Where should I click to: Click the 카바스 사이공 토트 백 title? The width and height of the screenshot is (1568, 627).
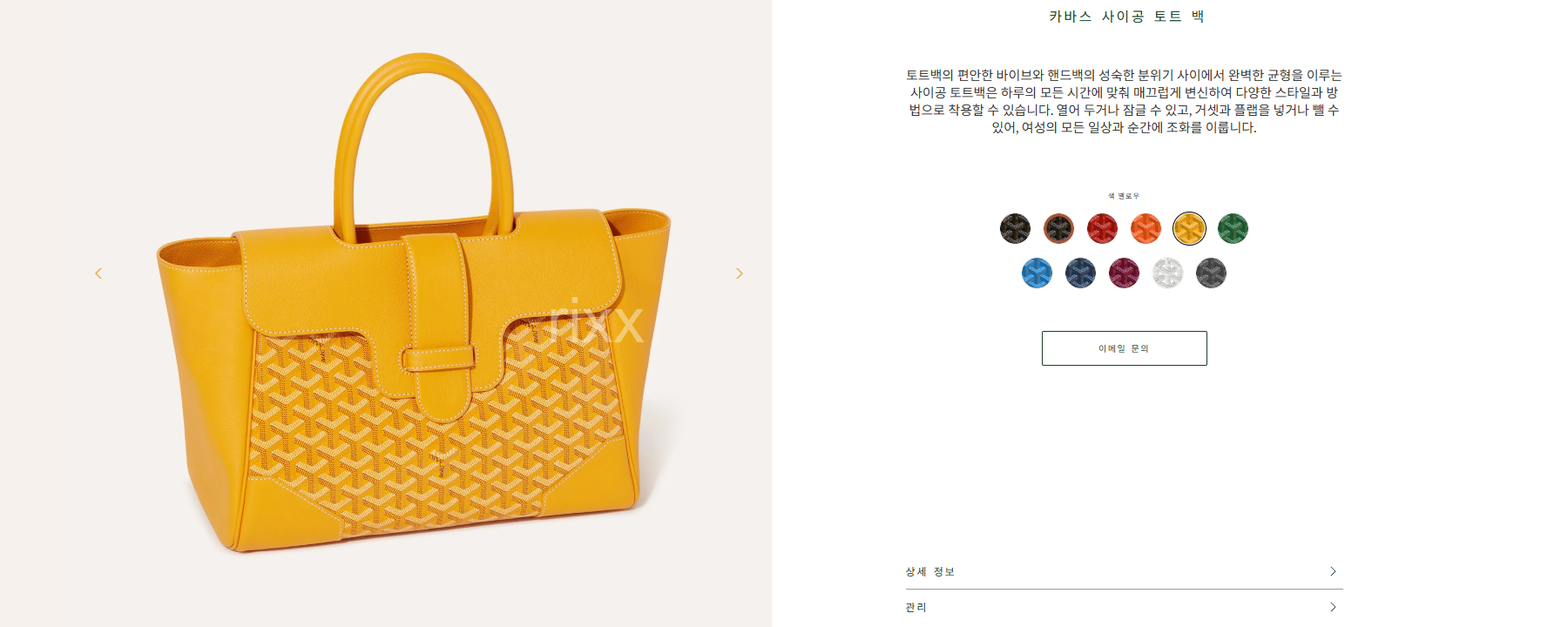click(x=1125, y=17)
